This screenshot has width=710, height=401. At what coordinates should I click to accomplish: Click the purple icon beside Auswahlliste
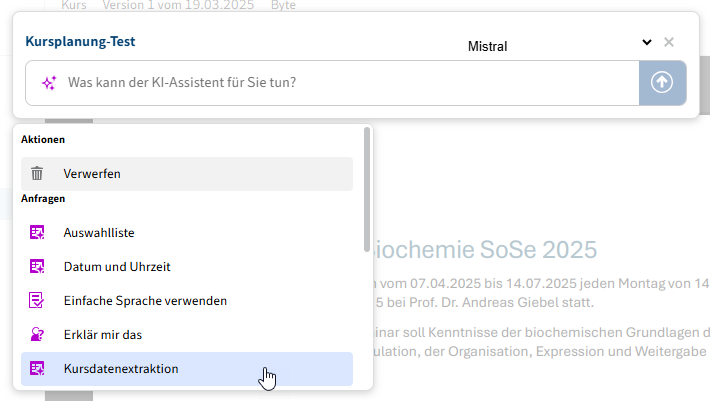coord(37,233)
